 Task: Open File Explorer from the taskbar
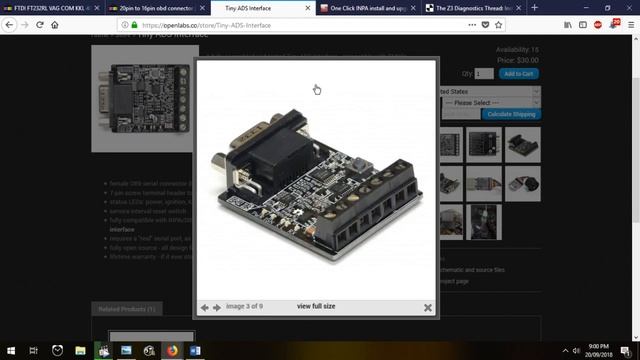point(80,351)
